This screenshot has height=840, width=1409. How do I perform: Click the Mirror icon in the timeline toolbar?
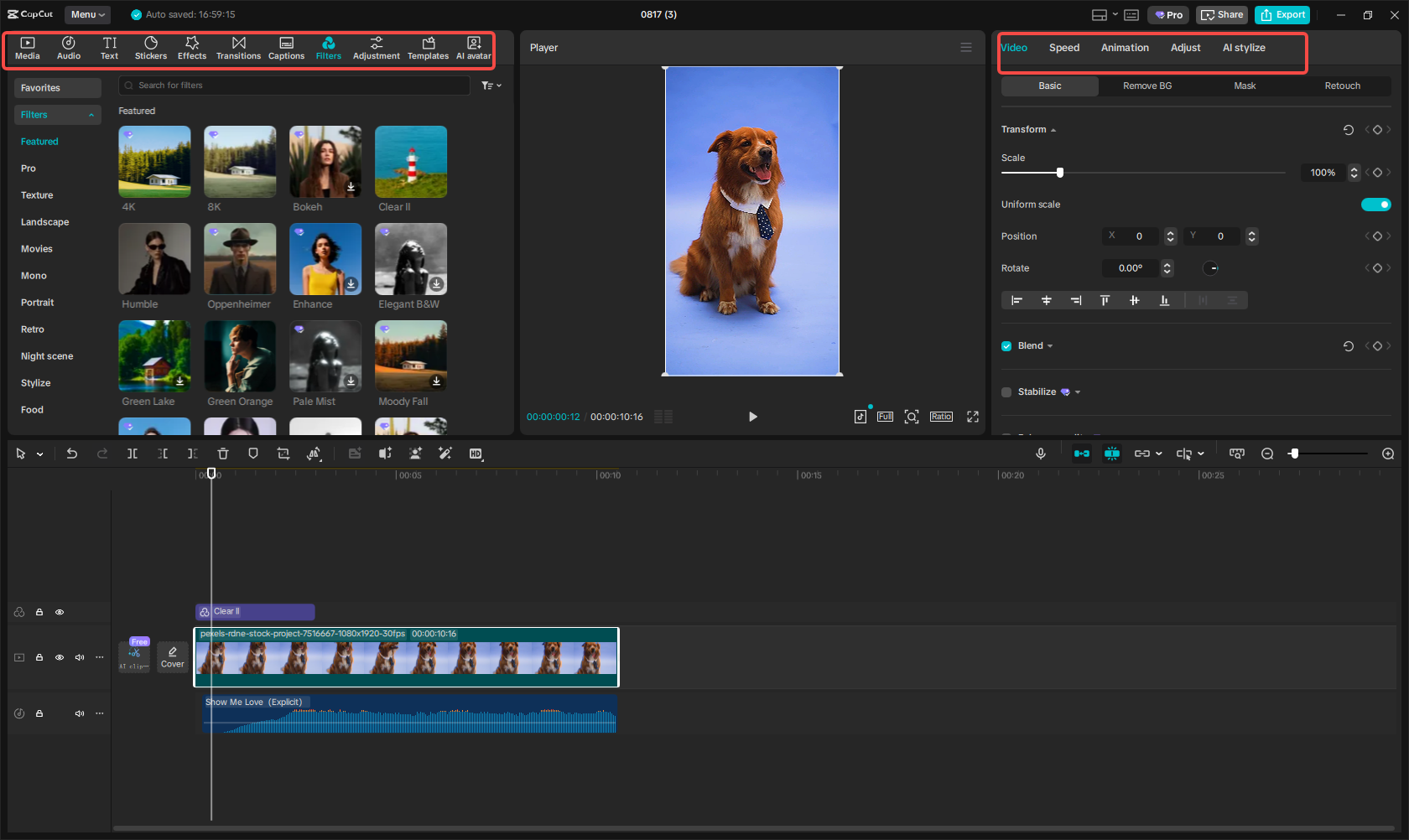[x=315, y=454]
